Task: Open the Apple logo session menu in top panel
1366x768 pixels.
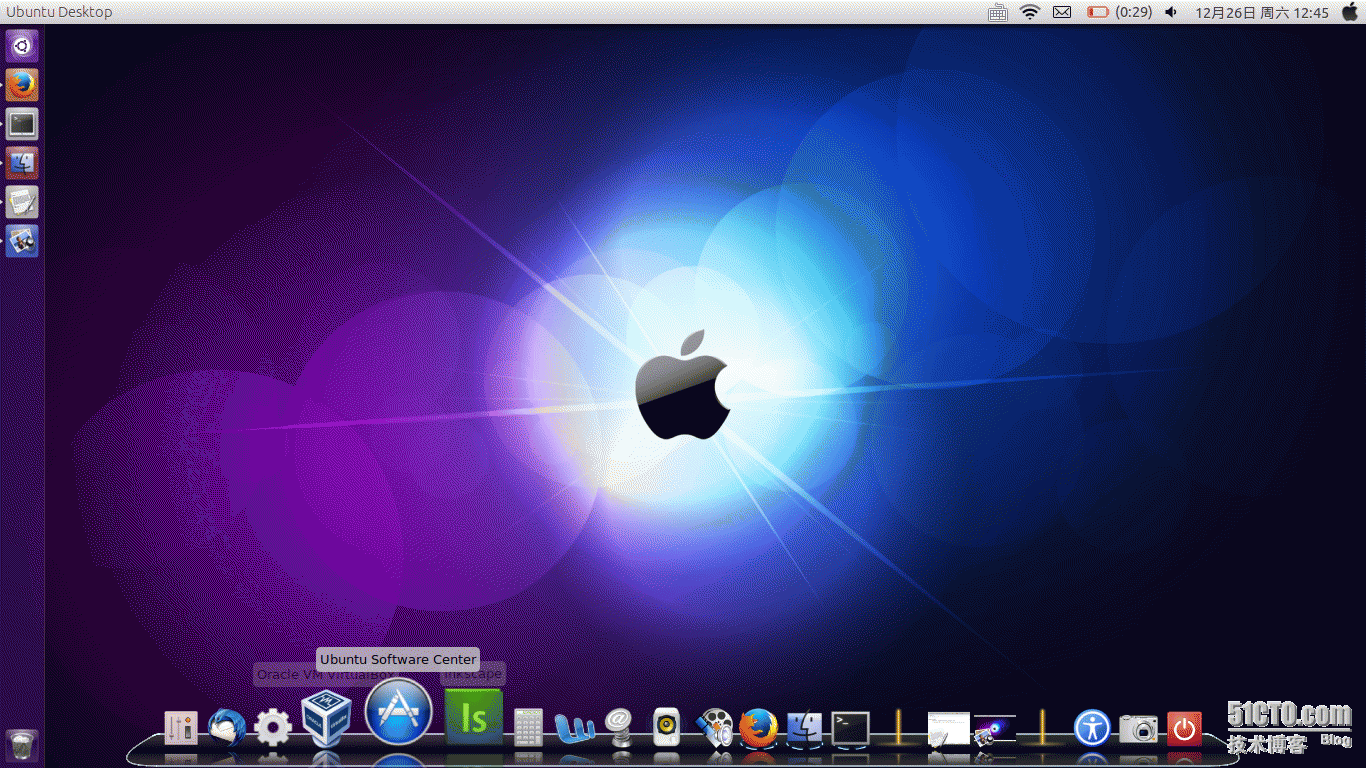Action: pyautogui.click(x=1350, y=12)
